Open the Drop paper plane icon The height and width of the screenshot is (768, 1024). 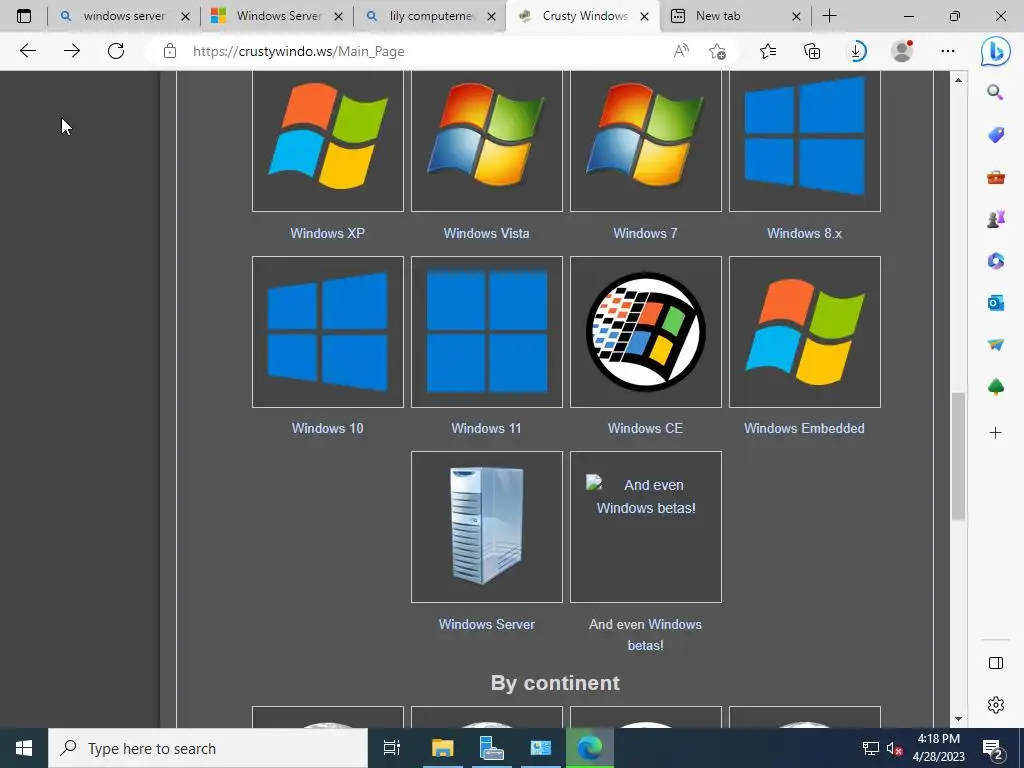[995, 344]
